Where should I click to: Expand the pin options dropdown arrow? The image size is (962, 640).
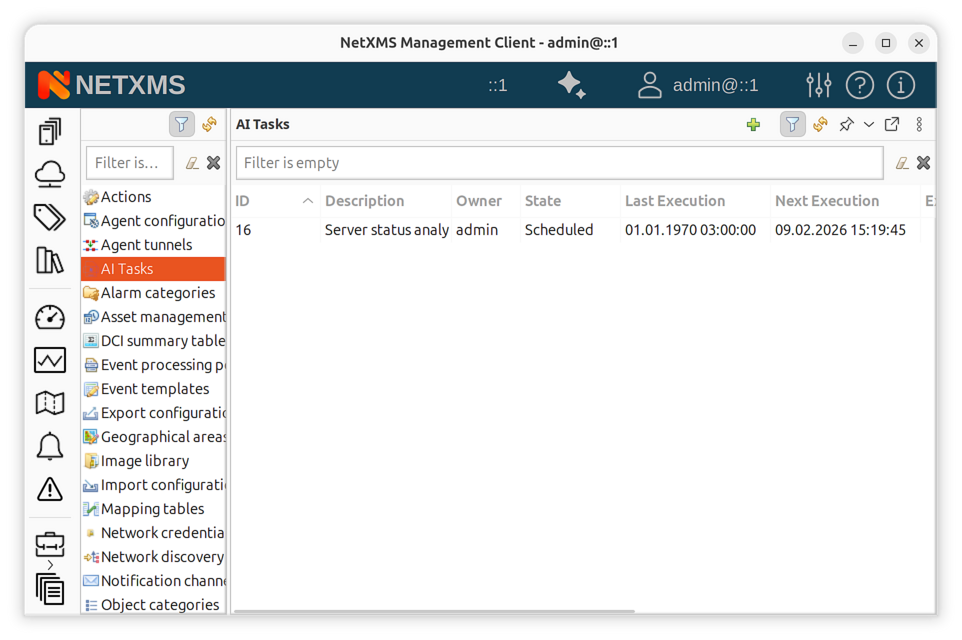coord(868,125)
